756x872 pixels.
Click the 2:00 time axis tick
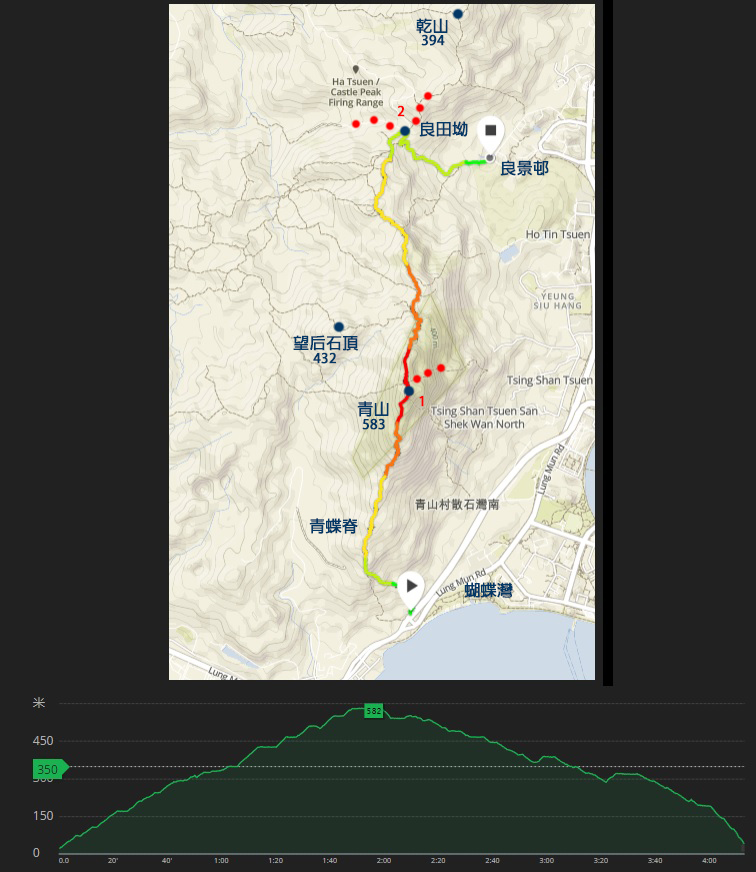click(383, 860)
